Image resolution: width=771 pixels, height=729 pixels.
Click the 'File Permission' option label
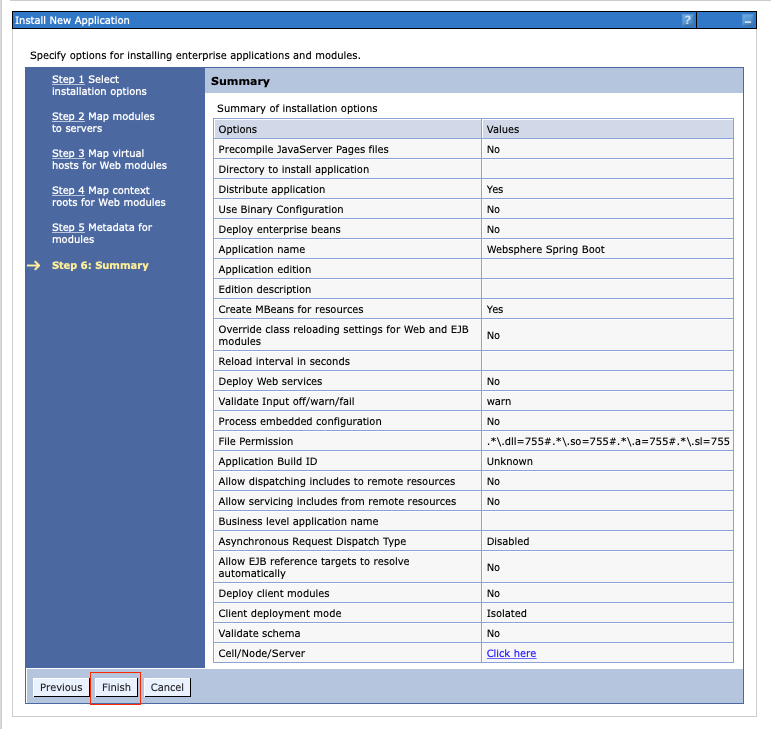pos(256,441)
